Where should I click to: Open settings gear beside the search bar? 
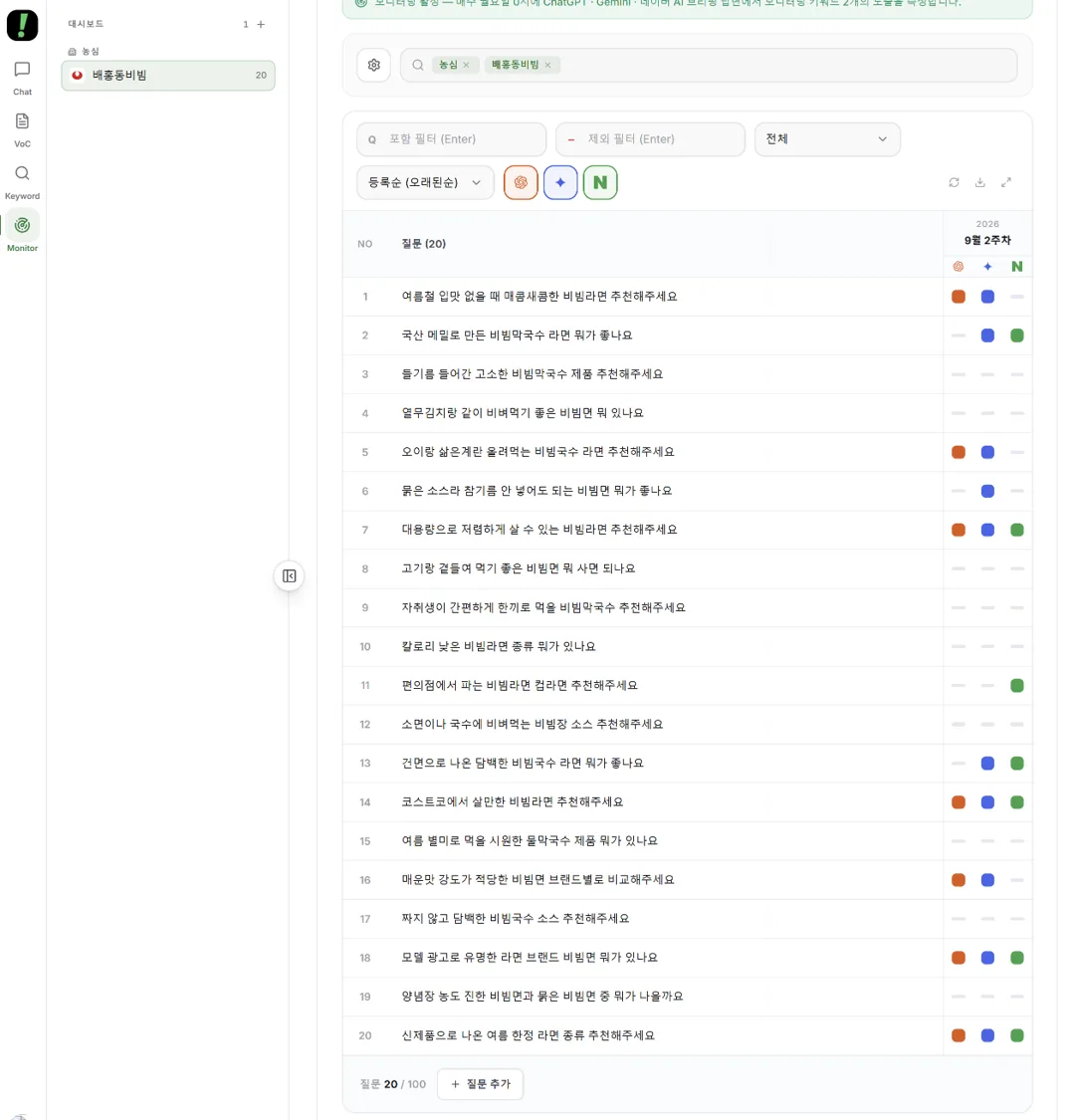[373, 65]
